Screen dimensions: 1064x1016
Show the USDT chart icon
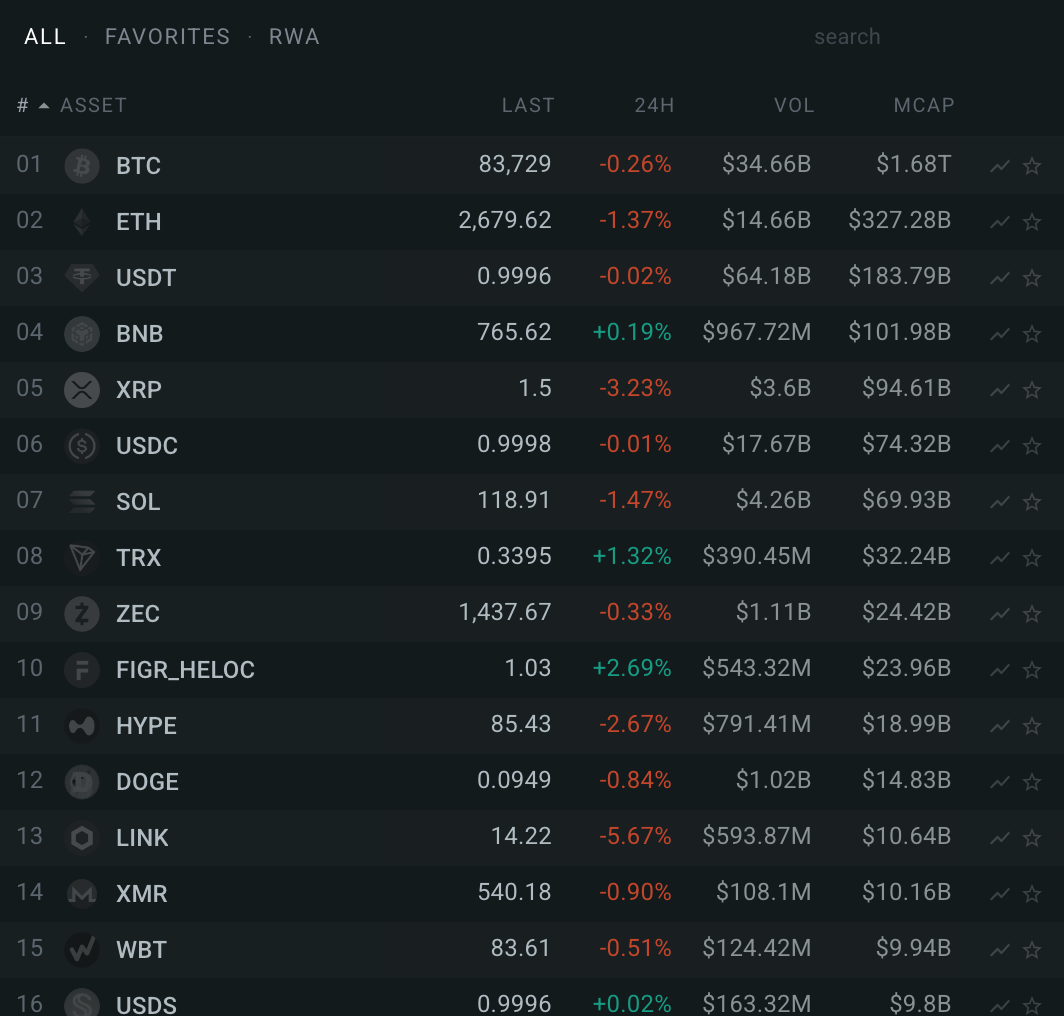(x=1000, y=278)
